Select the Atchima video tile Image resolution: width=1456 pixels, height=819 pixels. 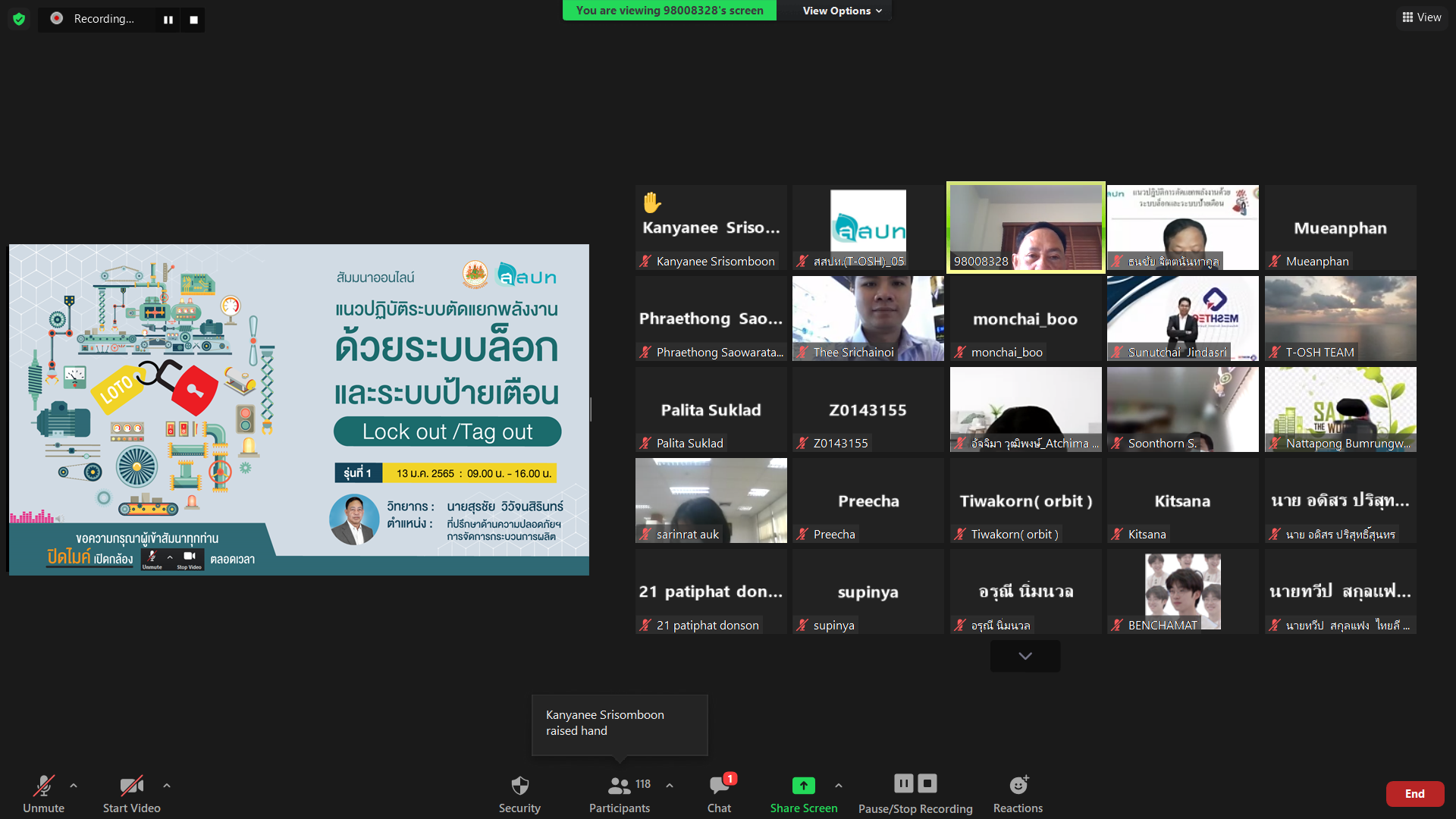1026,409
